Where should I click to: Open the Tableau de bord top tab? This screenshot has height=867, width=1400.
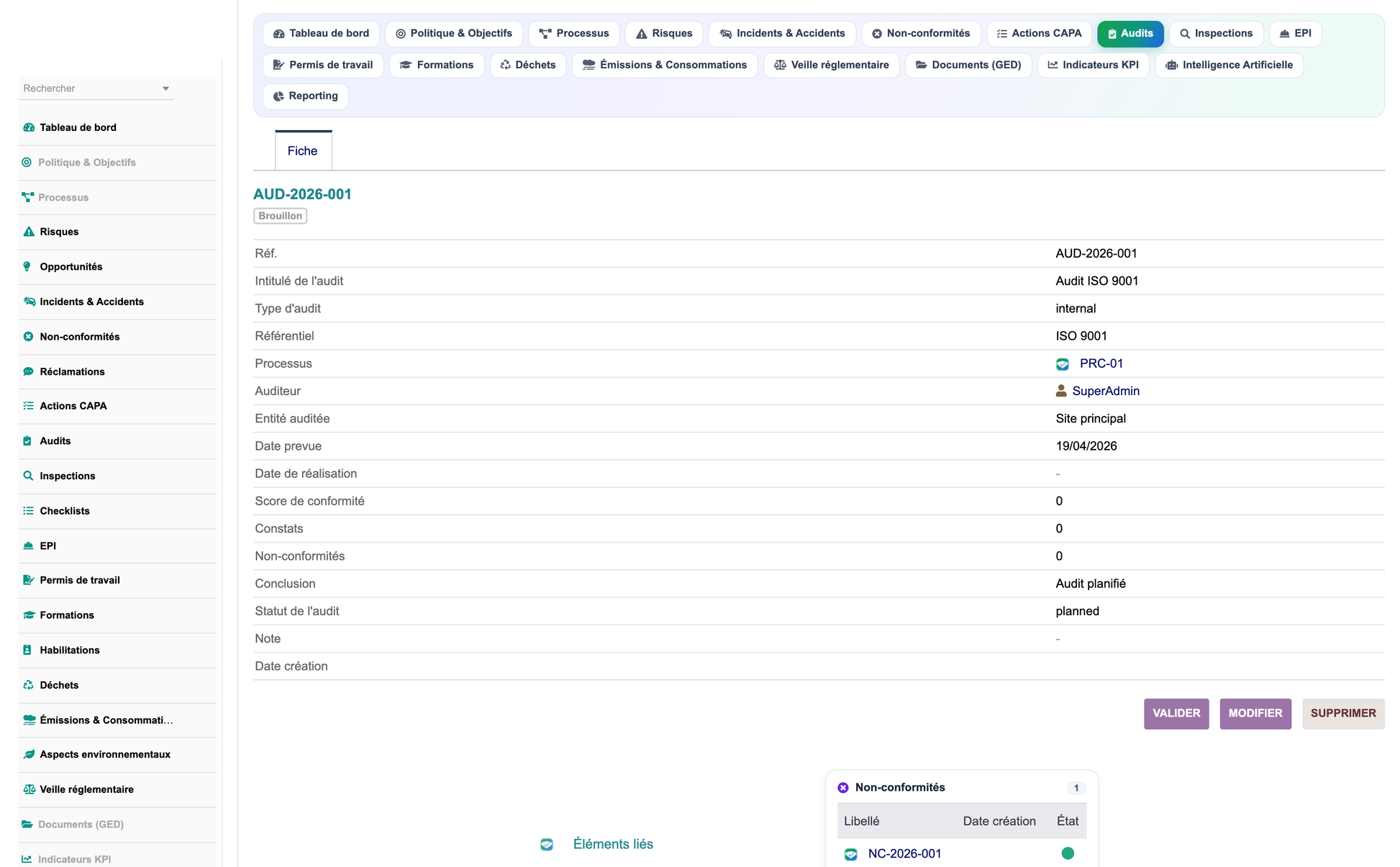point(321,33)
